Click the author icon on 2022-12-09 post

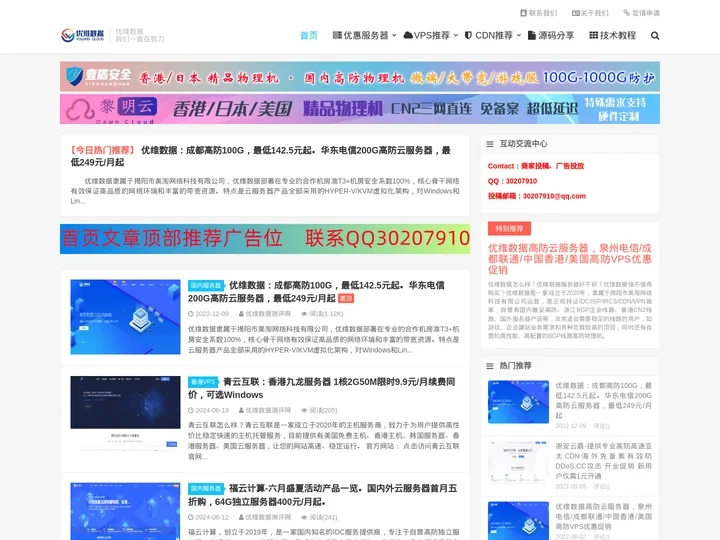pos(241,314)
